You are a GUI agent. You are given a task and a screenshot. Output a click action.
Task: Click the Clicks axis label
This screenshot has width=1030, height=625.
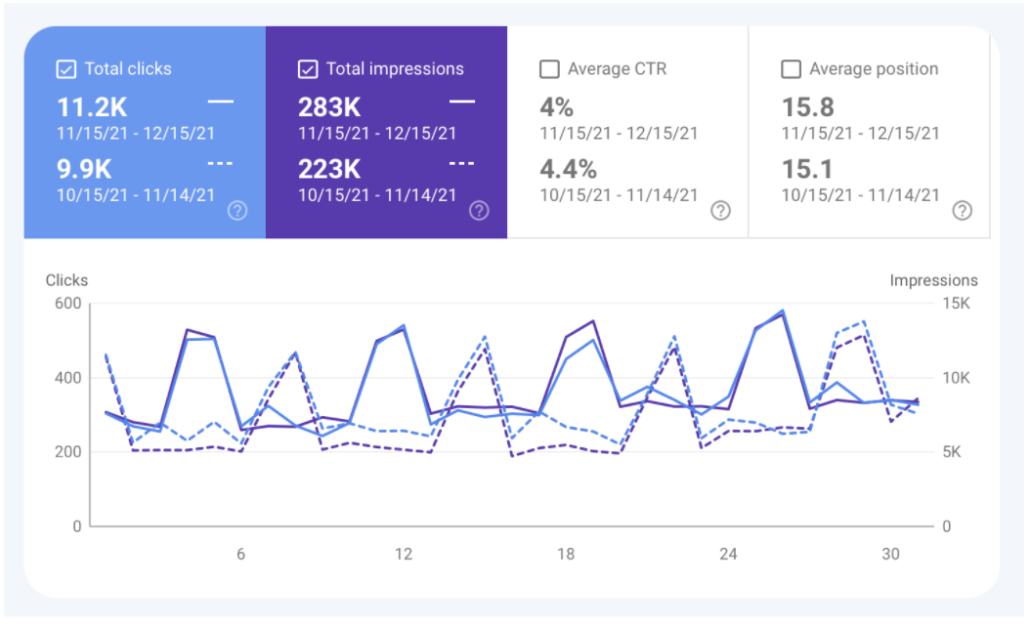(66, 280)
